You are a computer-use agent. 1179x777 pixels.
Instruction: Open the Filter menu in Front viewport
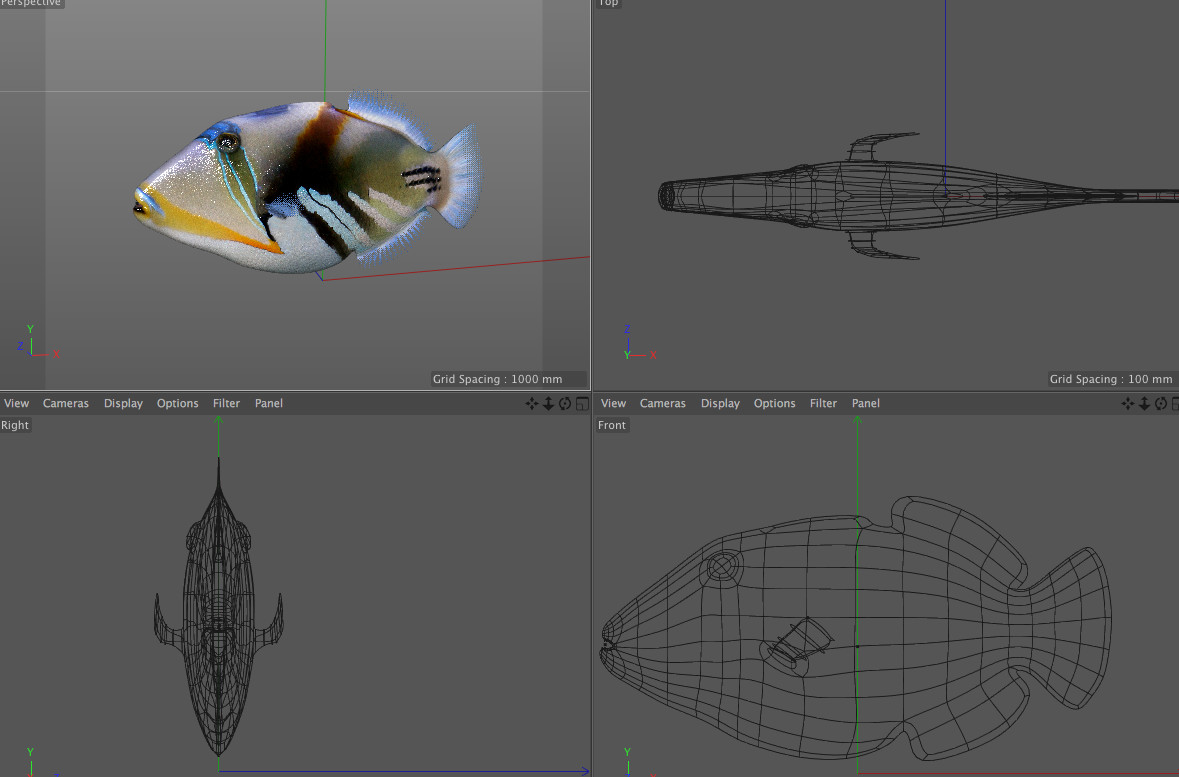click(x=823, y=404)
